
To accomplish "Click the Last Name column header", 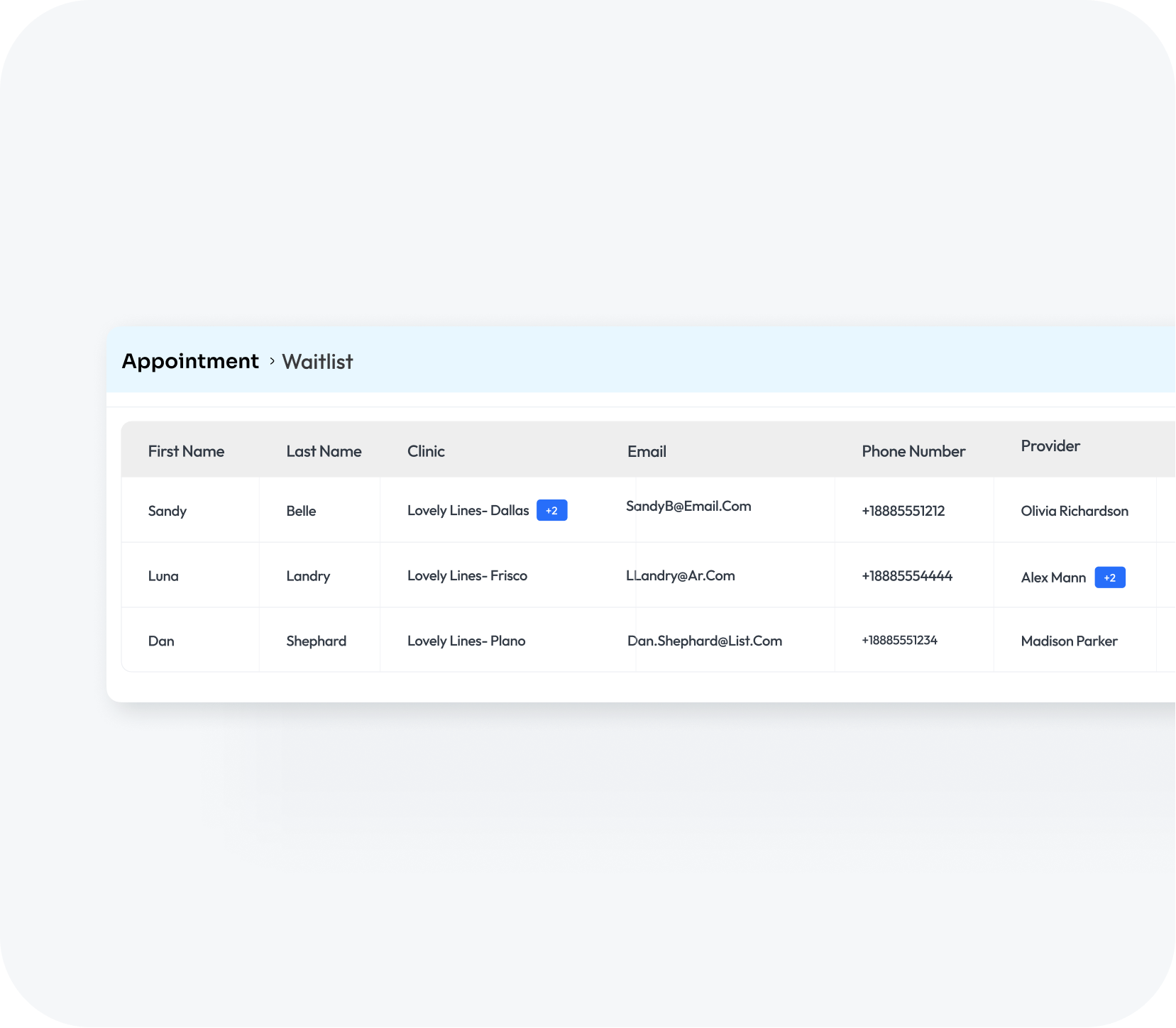I will pyautogui.click(x=324, y=451).
